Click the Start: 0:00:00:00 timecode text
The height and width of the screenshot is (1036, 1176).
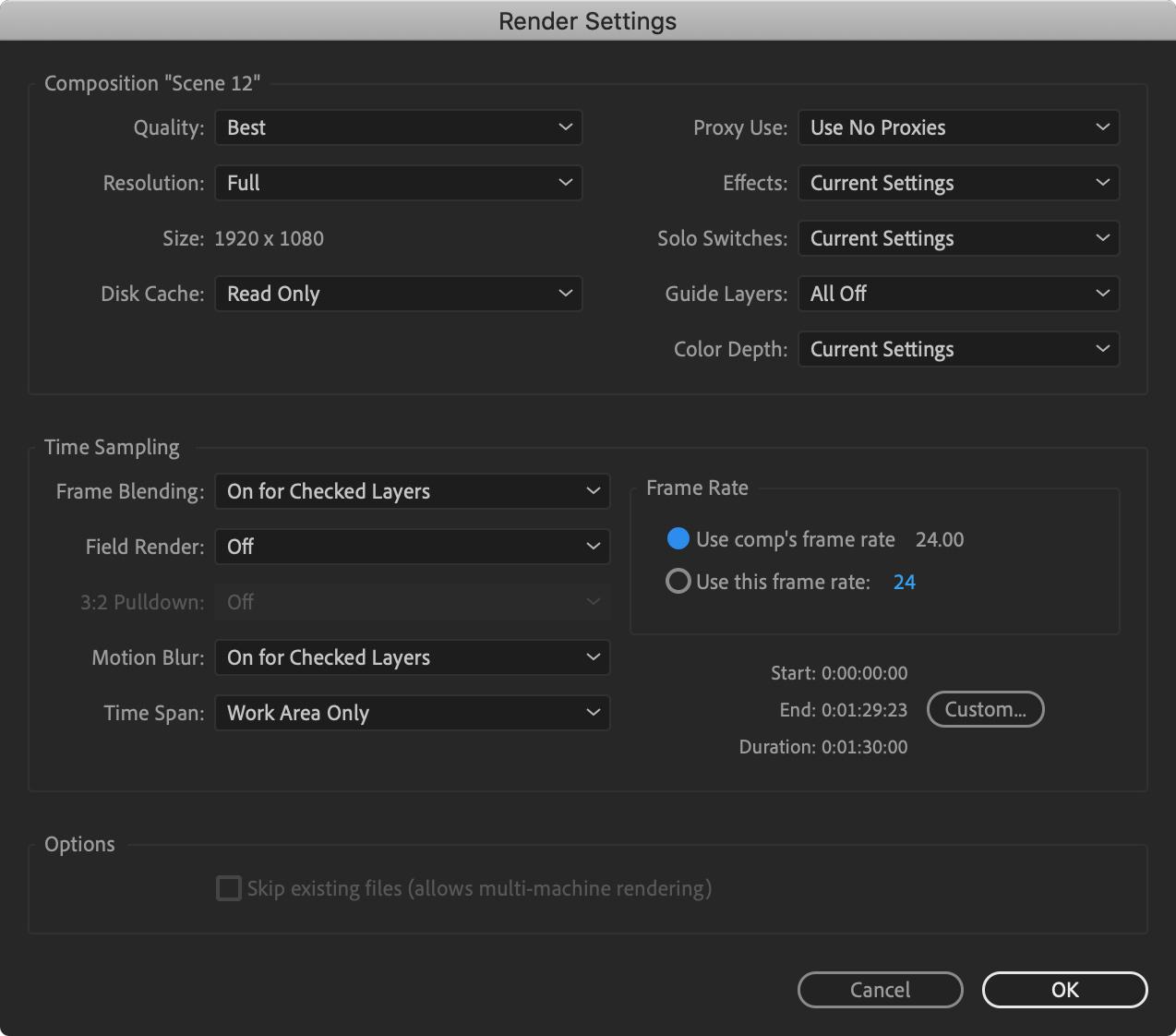click(839, 673)
